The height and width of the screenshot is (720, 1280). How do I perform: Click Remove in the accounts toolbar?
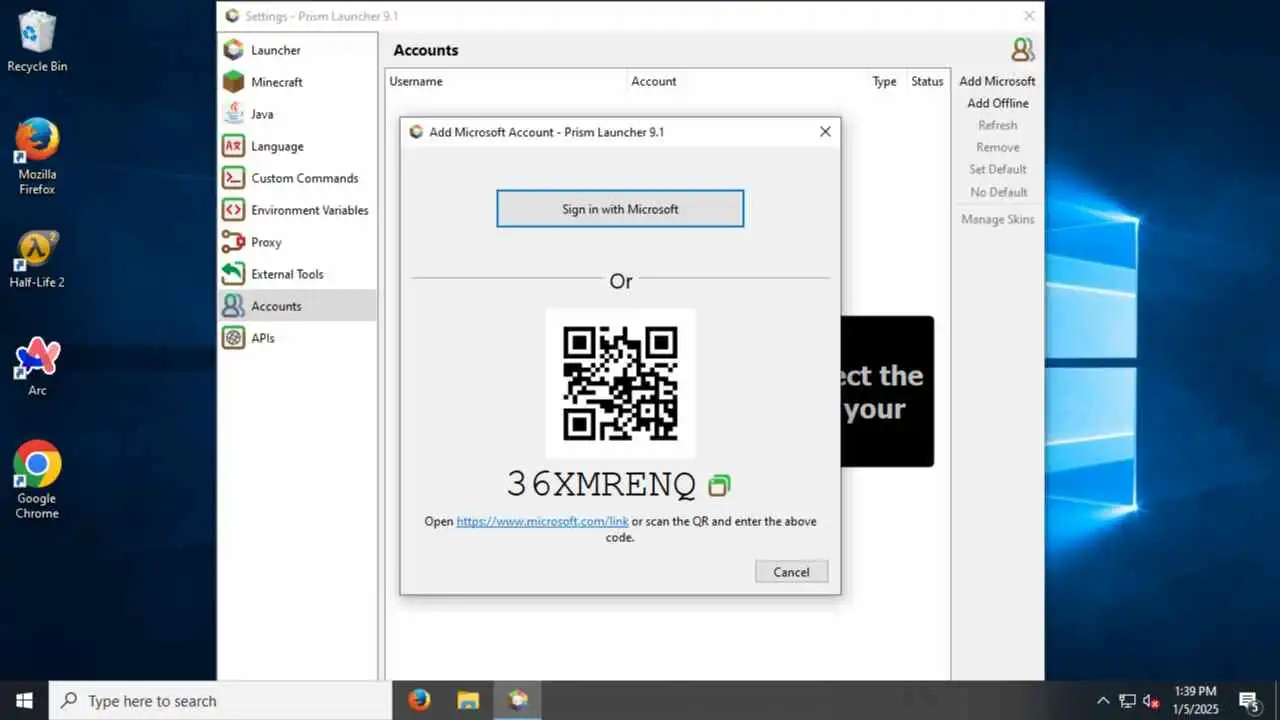(x=997, y=147)
